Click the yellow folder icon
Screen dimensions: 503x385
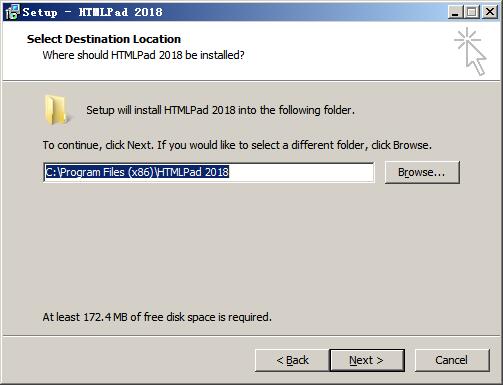[57, 110]
